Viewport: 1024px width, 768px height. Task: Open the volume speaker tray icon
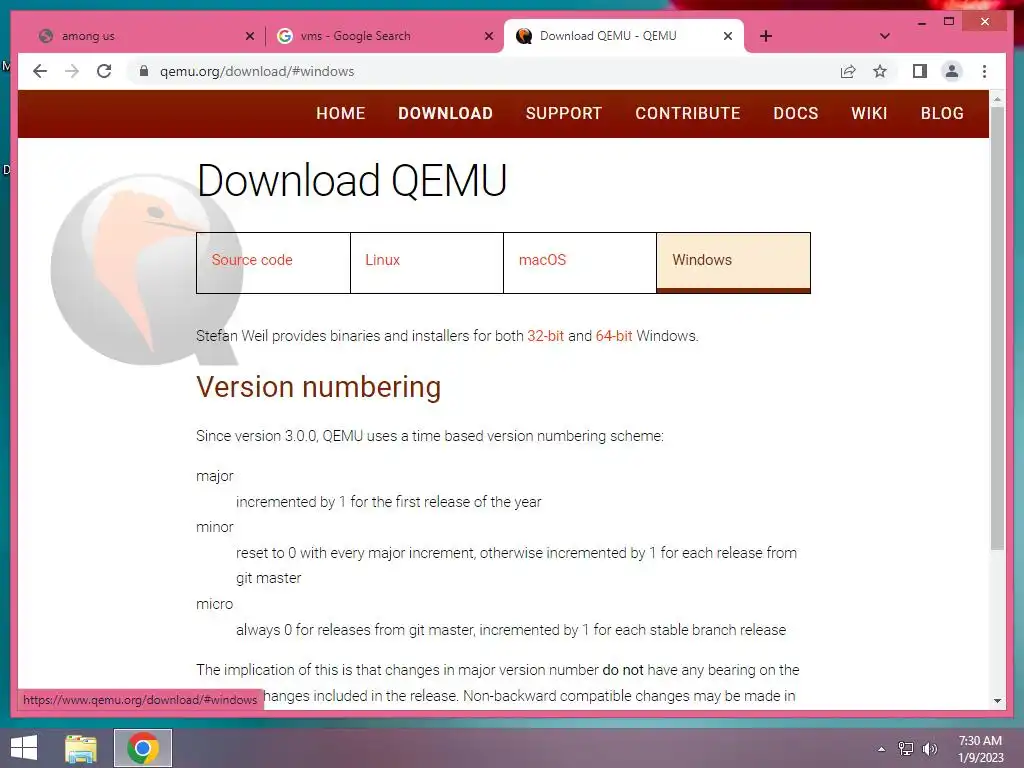pos(929,749)
